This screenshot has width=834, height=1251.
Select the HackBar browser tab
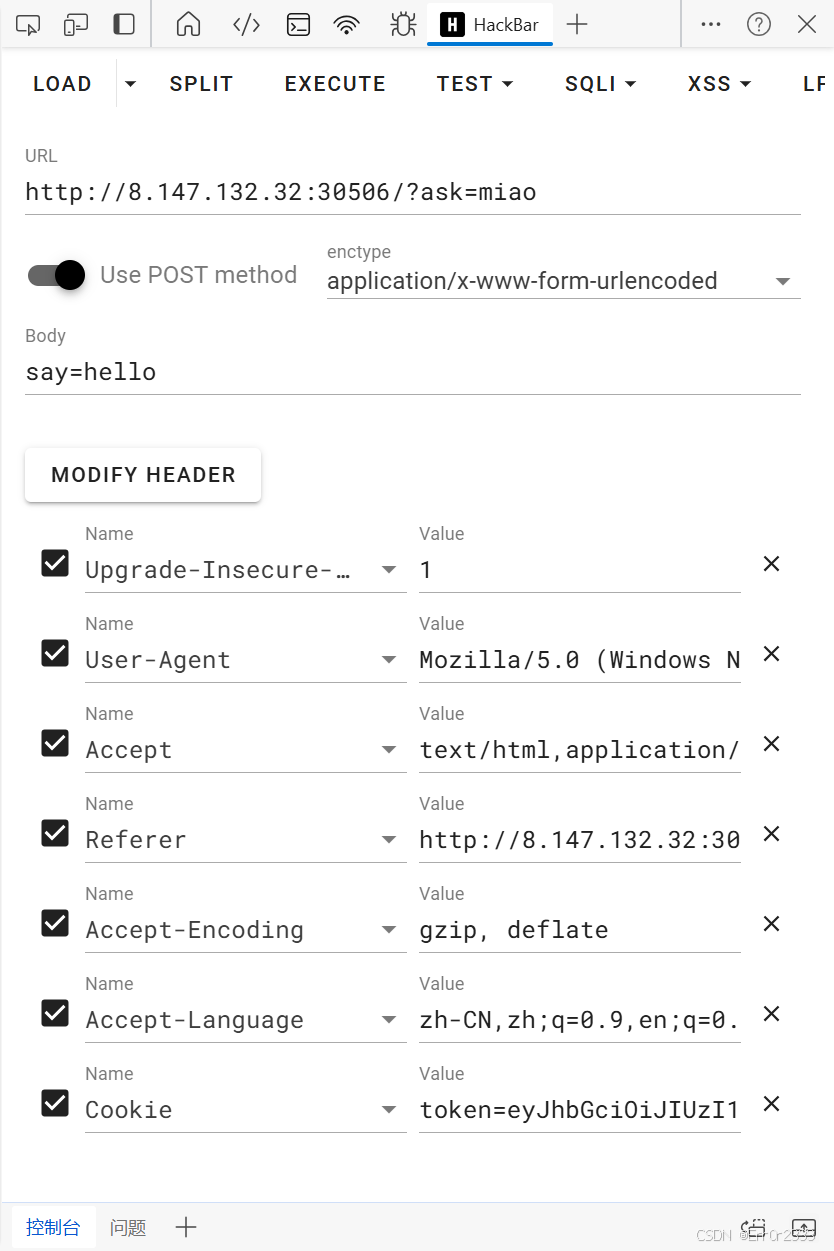pyautogui.click(x=489, y=23)
